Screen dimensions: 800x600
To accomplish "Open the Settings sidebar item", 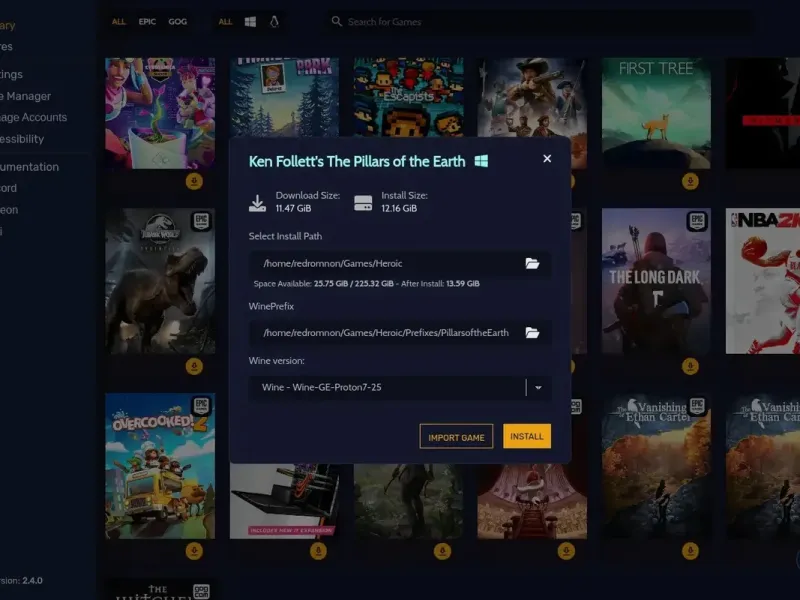I will click(x=11, y=74).
